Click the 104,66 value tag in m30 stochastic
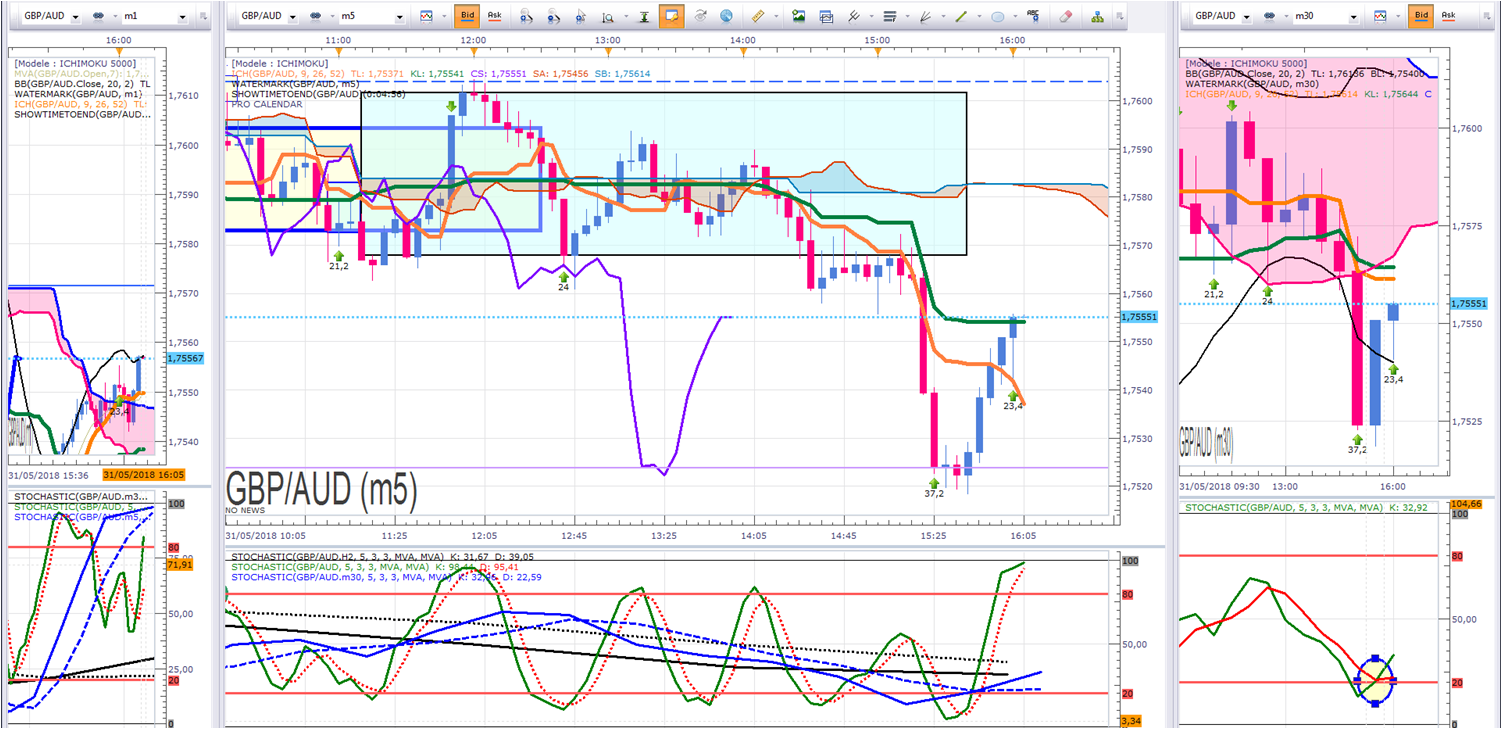This screenshot has width=1502, height=729. pyautogui.click(x=1464, y=504)
